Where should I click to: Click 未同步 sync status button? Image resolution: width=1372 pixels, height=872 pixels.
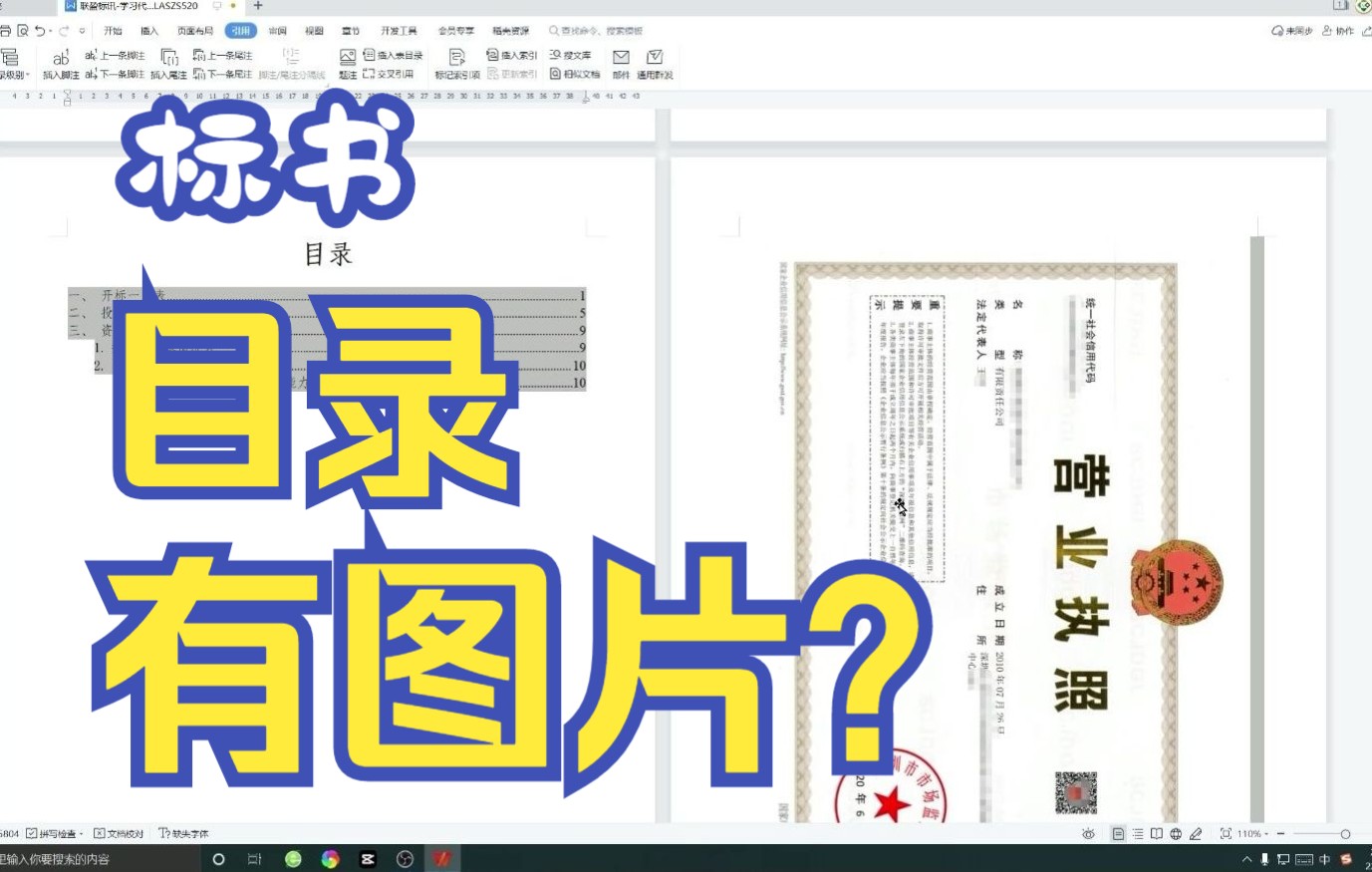(1292, 31)
